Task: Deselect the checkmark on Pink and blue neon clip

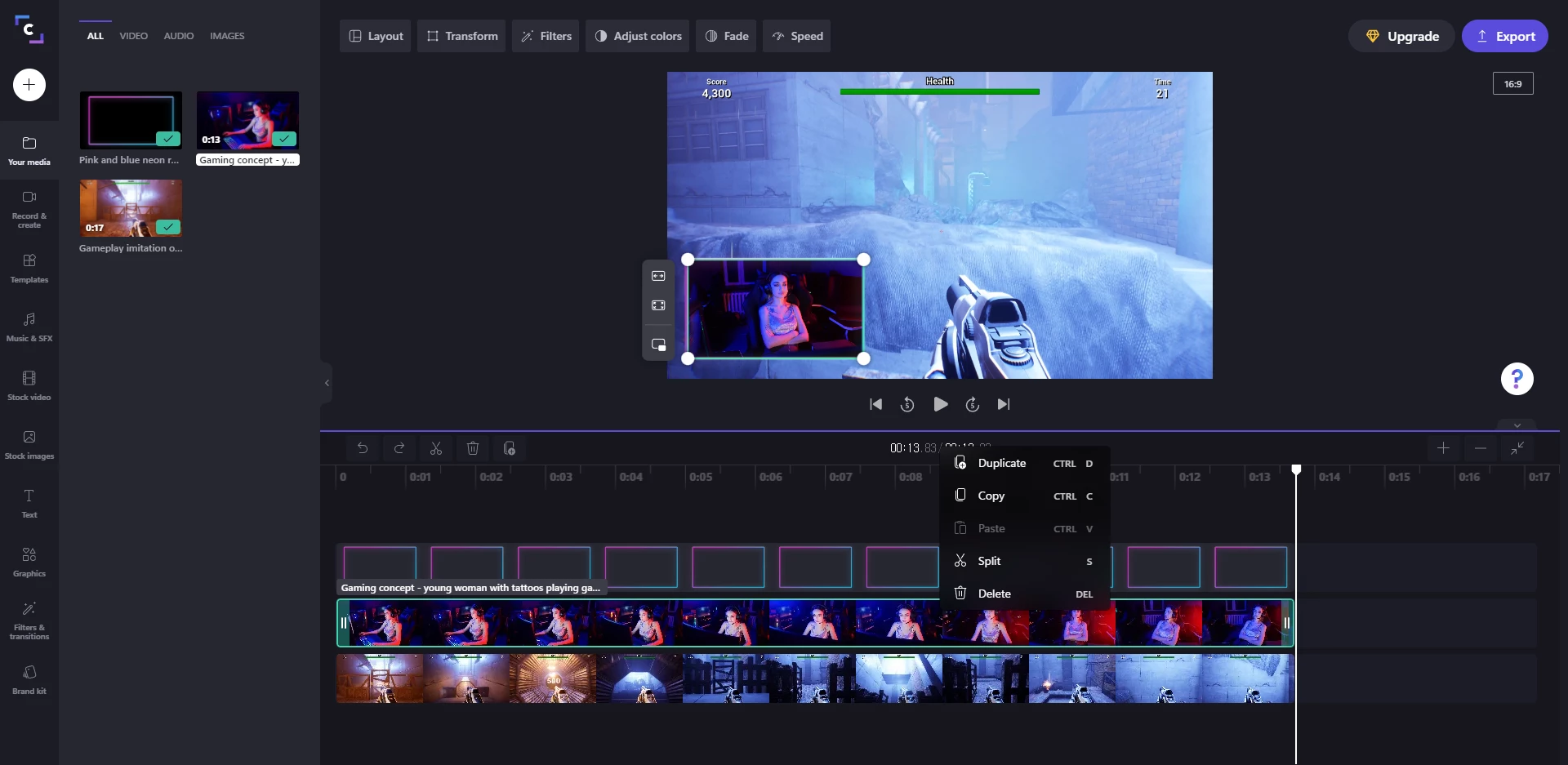Action: 168,139
